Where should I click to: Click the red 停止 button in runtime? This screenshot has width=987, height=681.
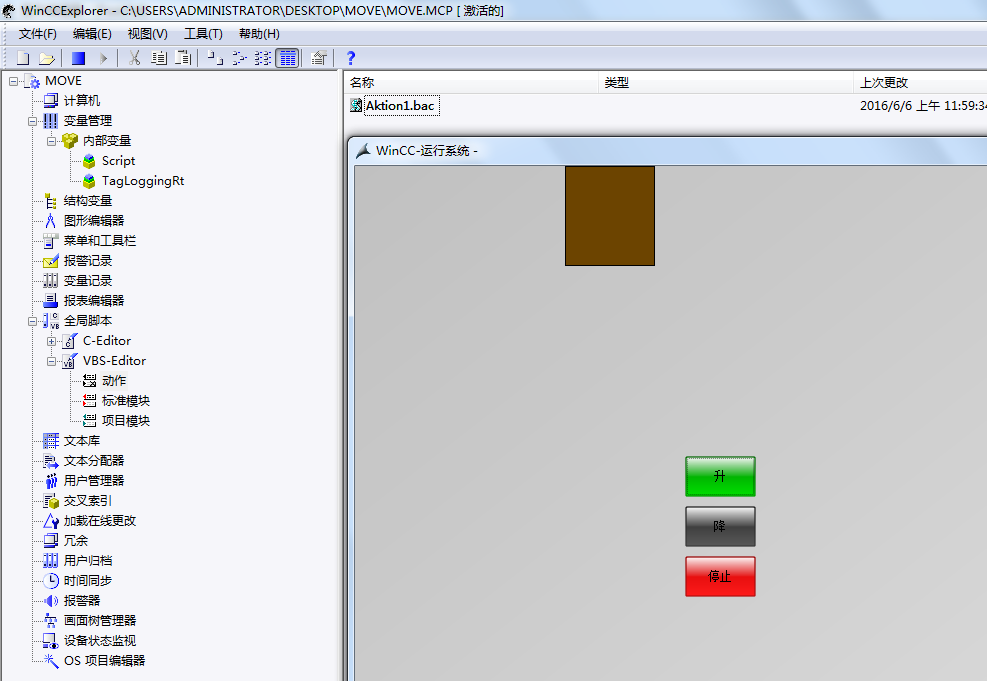click(x=720, y=576)
